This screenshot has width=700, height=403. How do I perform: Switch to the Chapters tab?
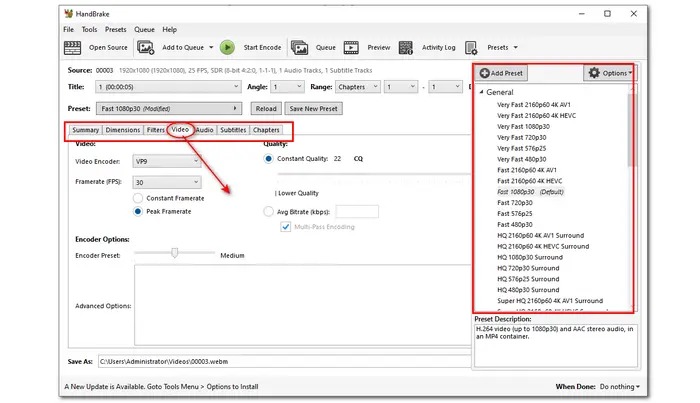pos(266,130)
